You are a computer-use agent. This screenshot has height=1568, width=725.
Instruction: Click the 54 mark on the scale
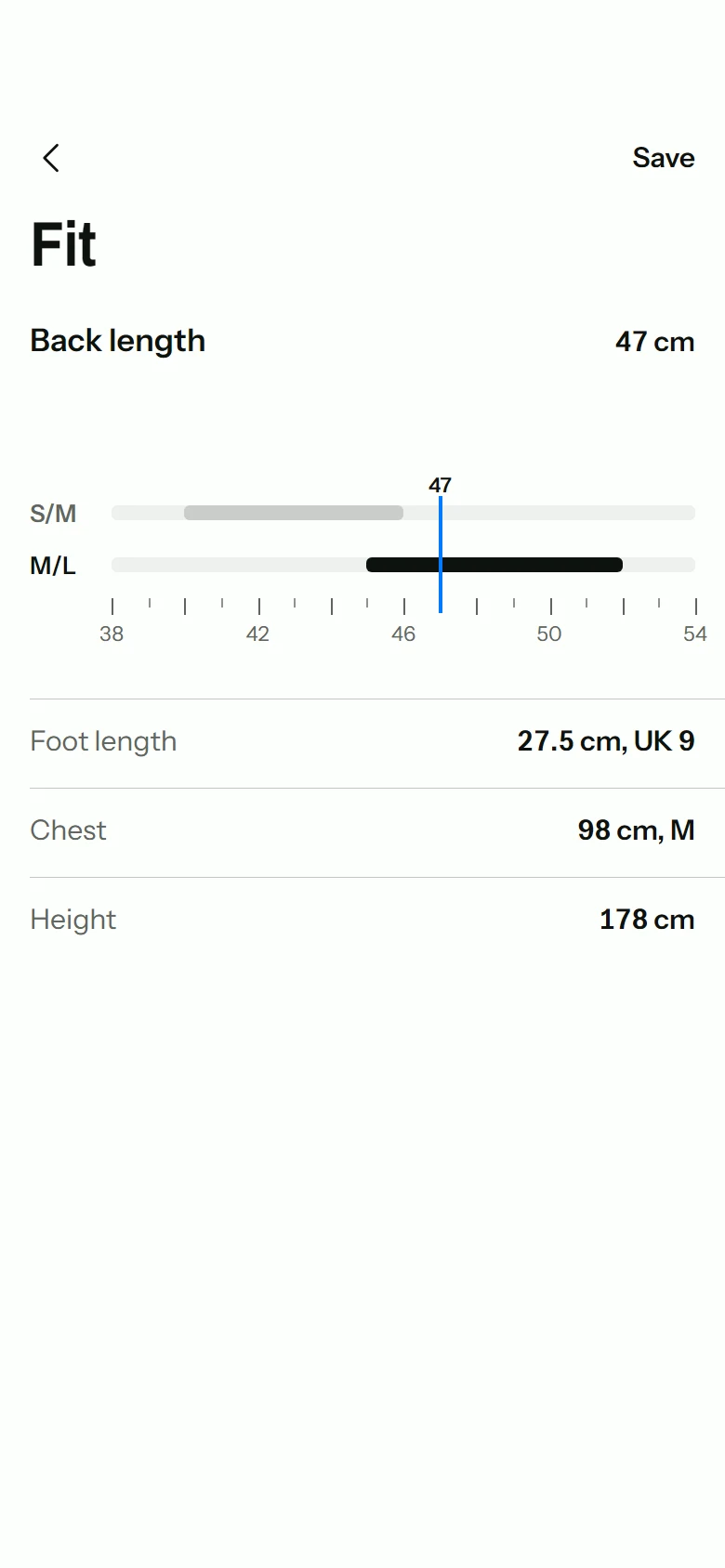pyautogui.click(x=695, y=634)
